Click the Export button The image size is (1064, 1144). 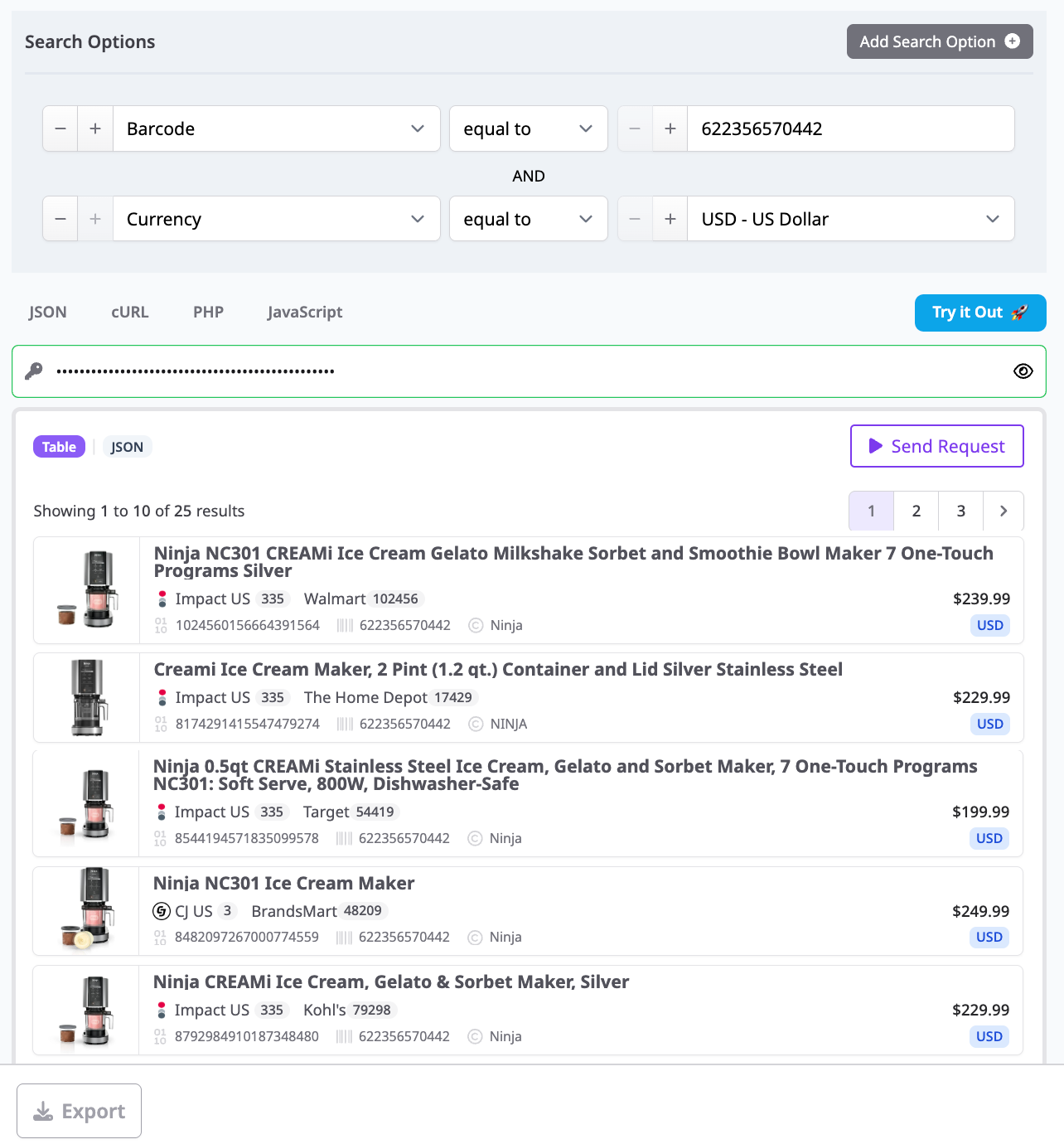point(80,1111)
